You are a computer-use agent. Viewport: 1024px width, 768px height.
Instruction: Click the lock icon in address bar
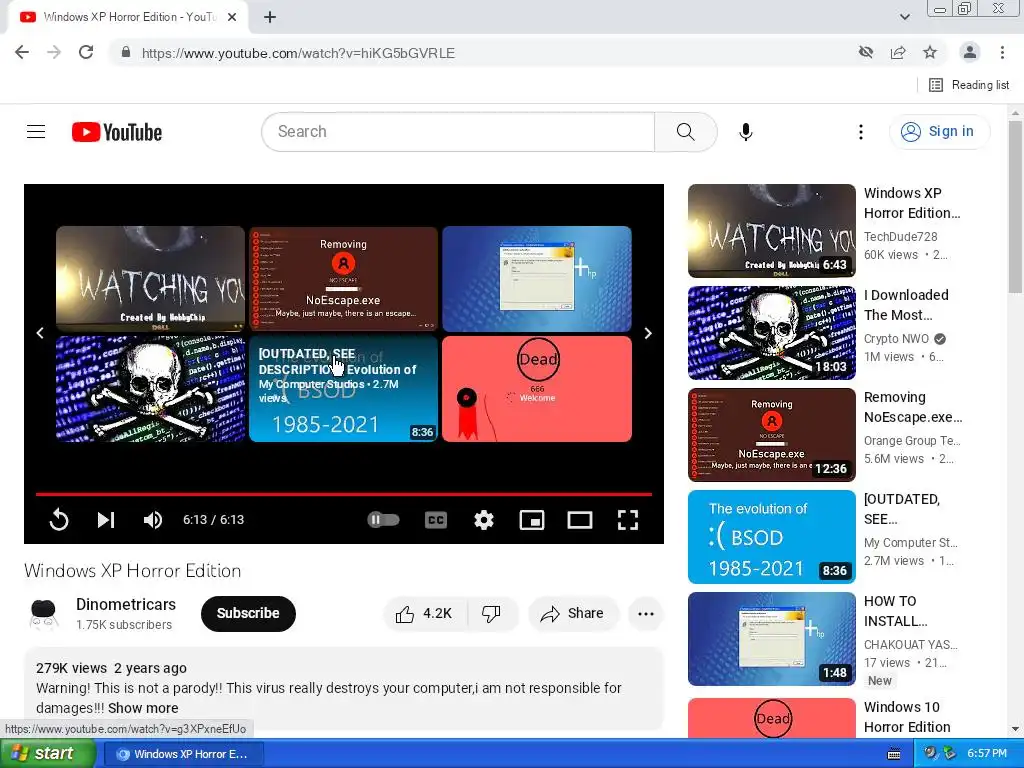[126, 52]
